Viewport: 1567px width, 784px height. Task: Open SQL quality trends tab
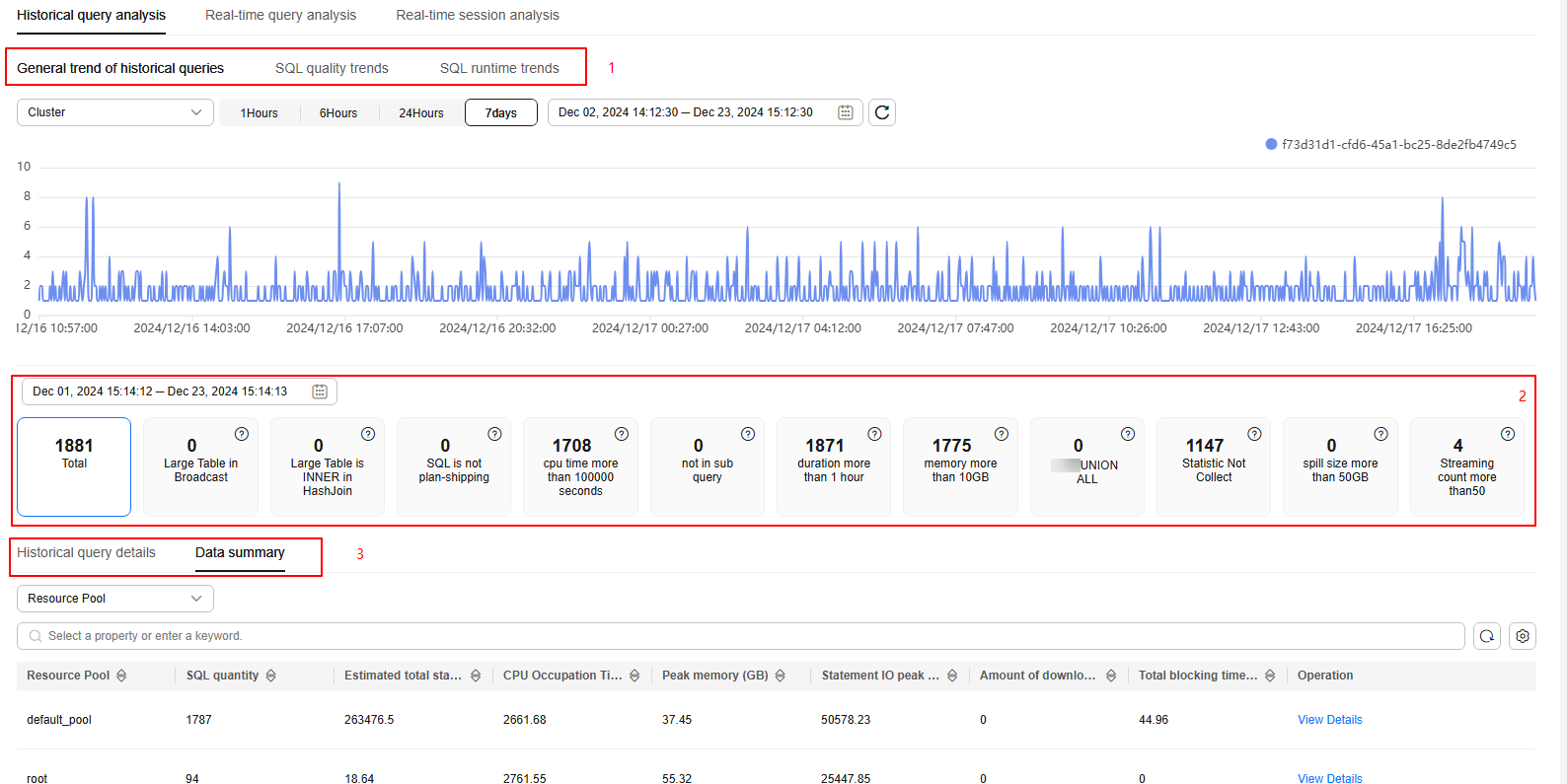(332, 68)
